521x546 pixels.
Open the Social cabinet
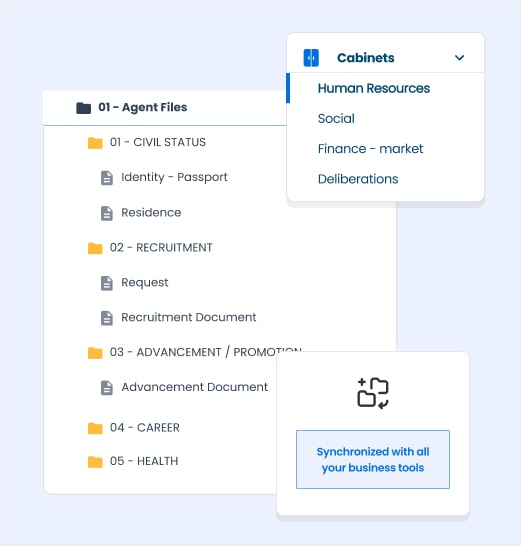[x=336, y=118]
